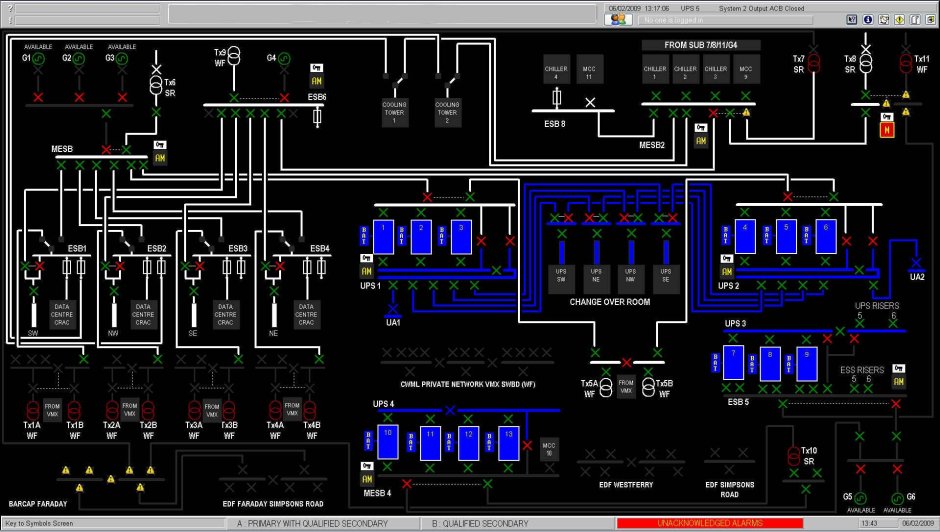Click the Tx7 SR transformer symbol
Screen dimensions: 940x532
814,62
